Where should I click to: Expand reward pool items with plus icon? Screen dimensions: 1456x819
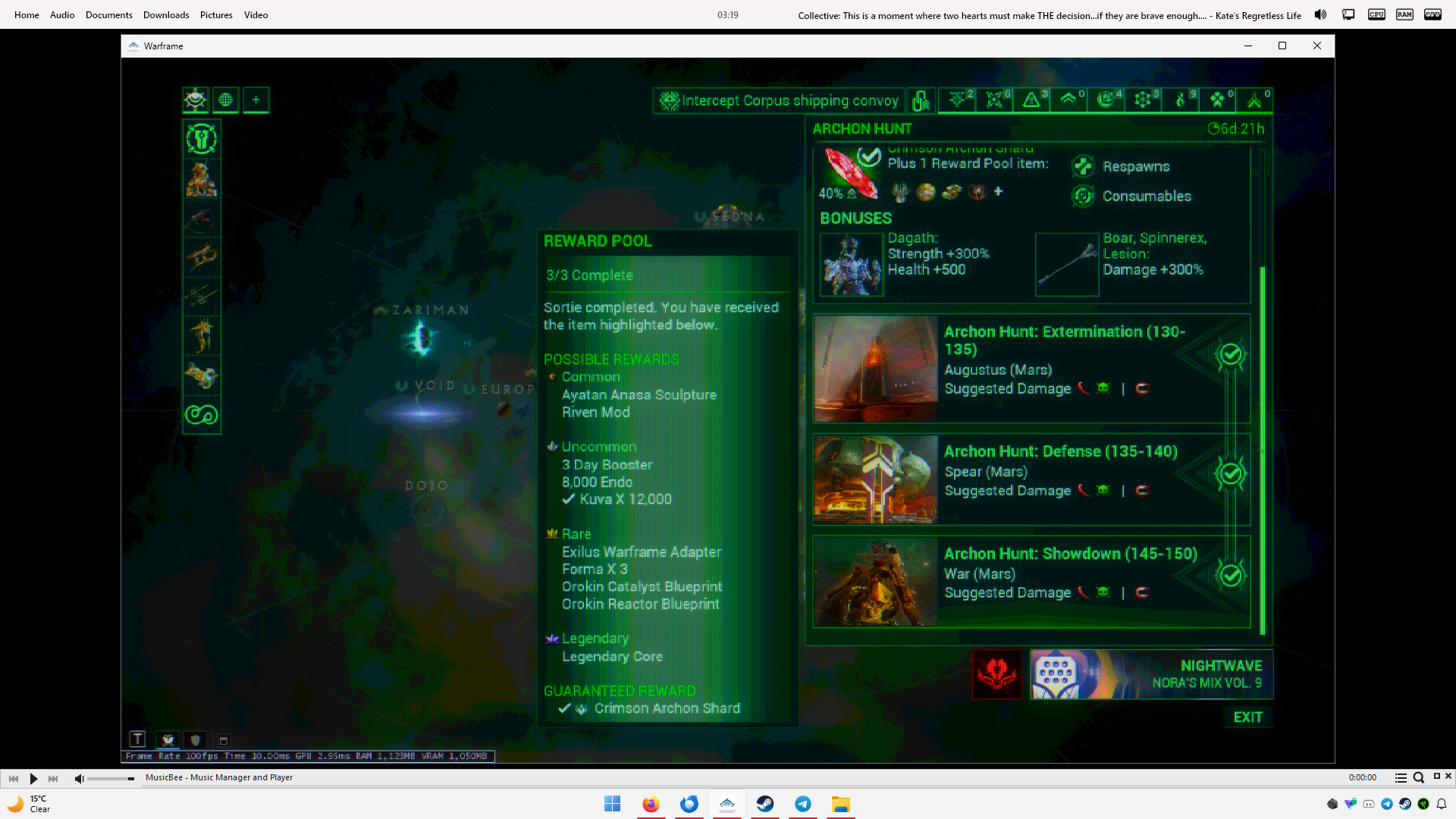999,192
